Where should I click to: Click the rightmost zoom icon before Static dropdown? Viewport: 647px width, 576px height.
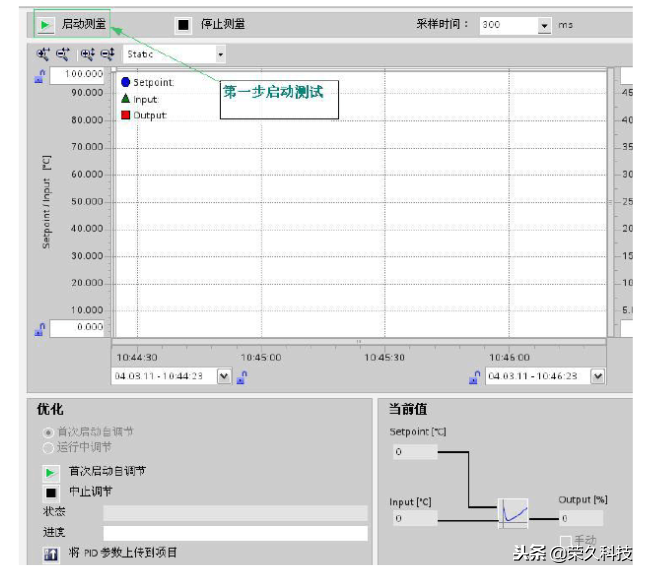[106, 55]
